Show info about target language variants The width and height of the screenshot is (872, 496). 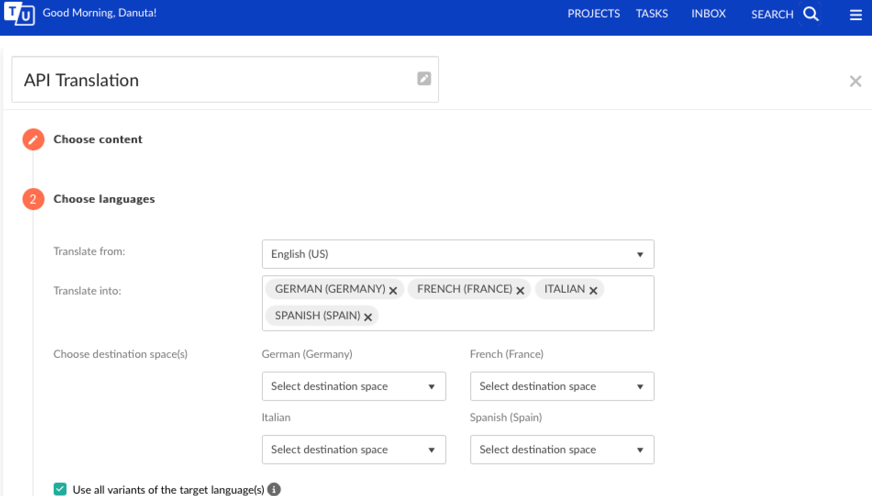(x=274, y=489)
